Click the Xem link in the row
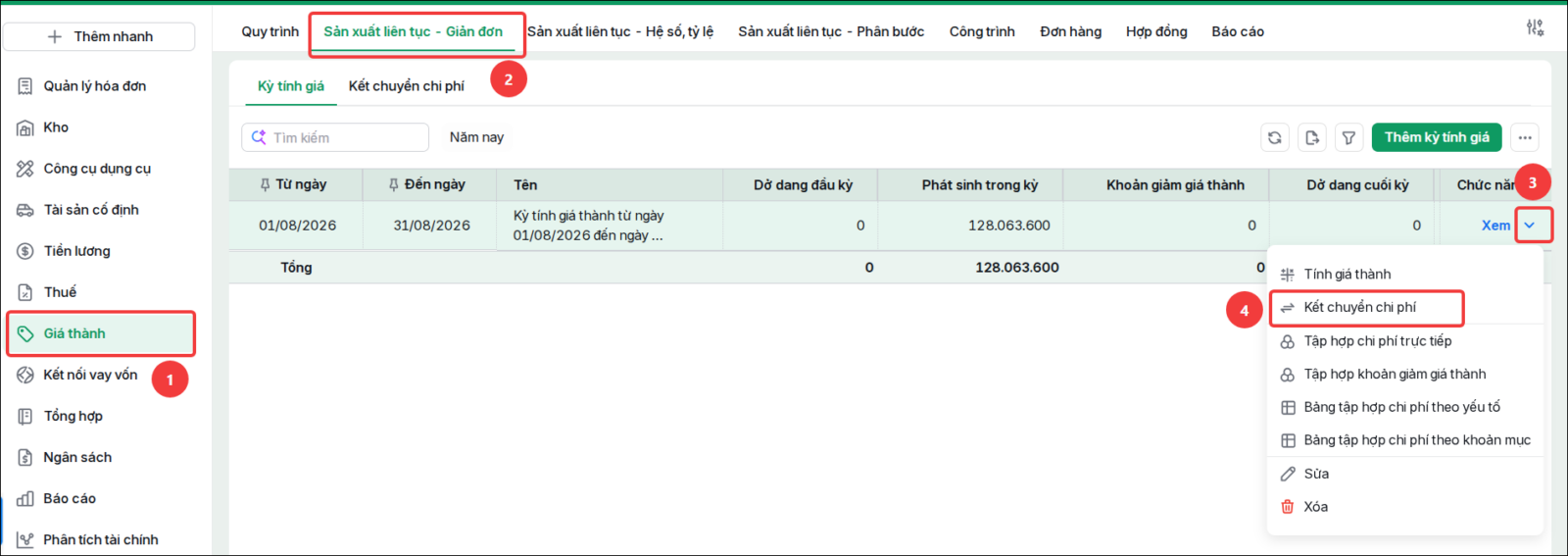This screenshot has width=1568, height=556. [1495, 226]
